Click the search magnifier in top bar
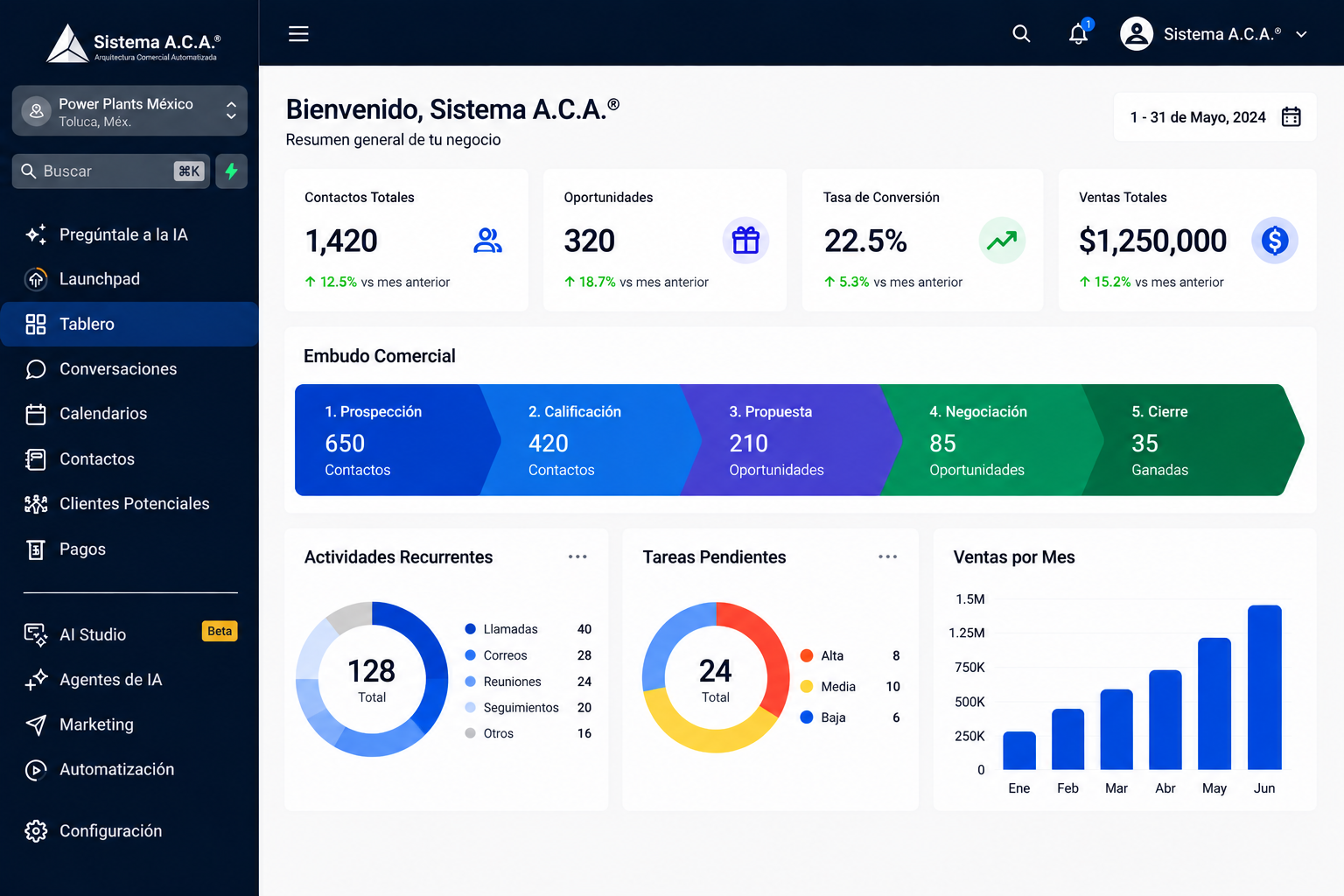1344x896 pixels. tap(1021, 34)
